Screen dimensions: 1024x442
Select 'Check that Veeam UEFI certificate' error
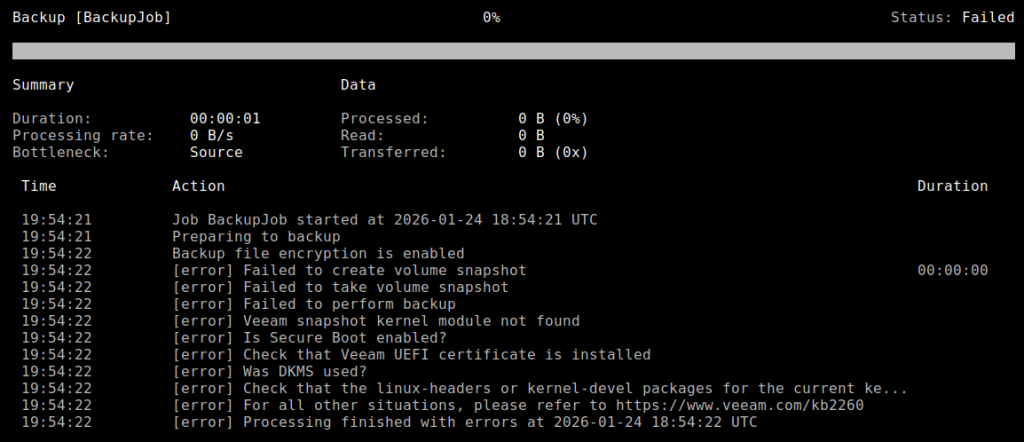click(x=411, y=355)
